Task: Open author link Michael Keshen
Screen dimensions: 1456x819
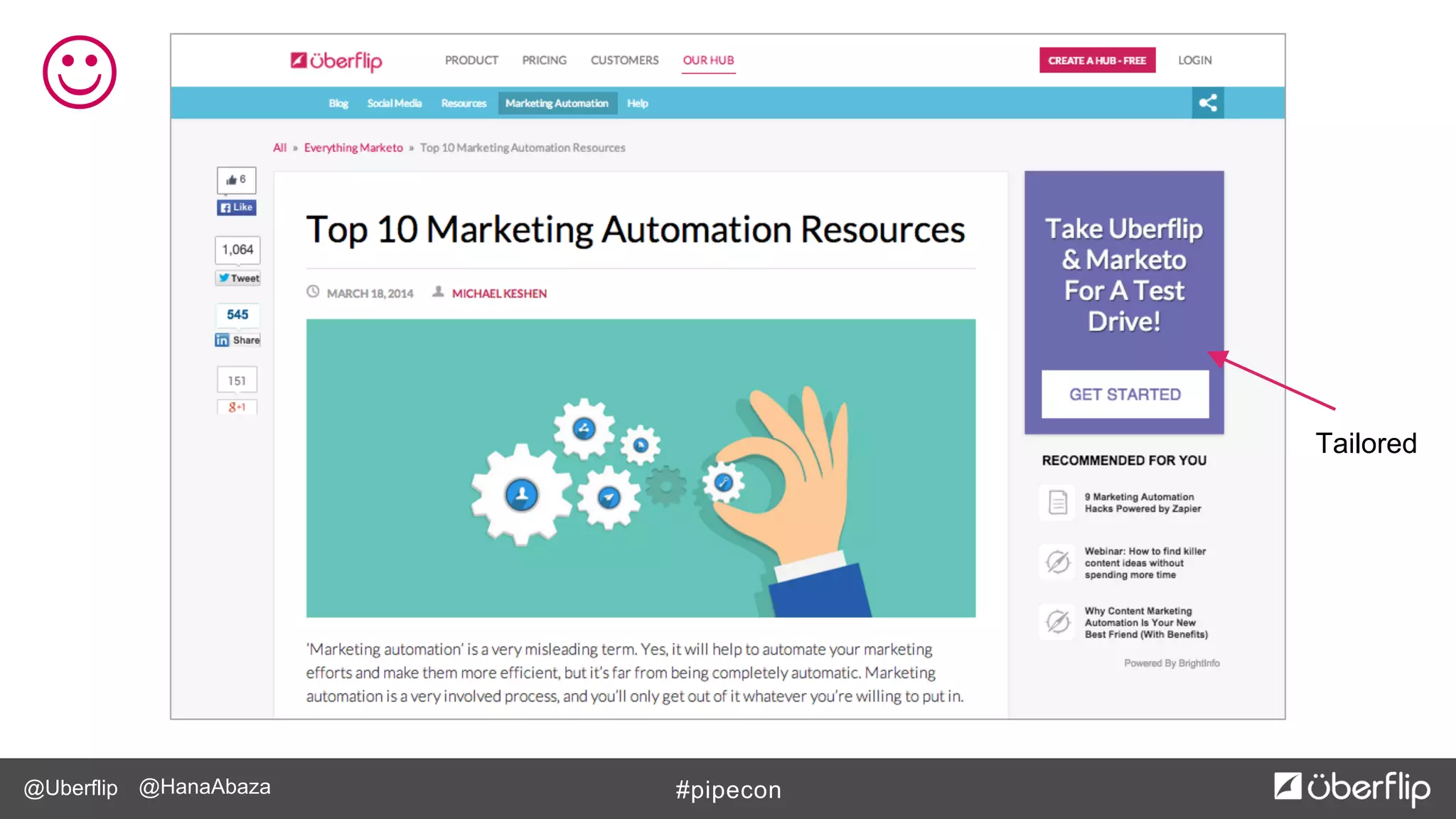Action: click(x=499, y=294)
